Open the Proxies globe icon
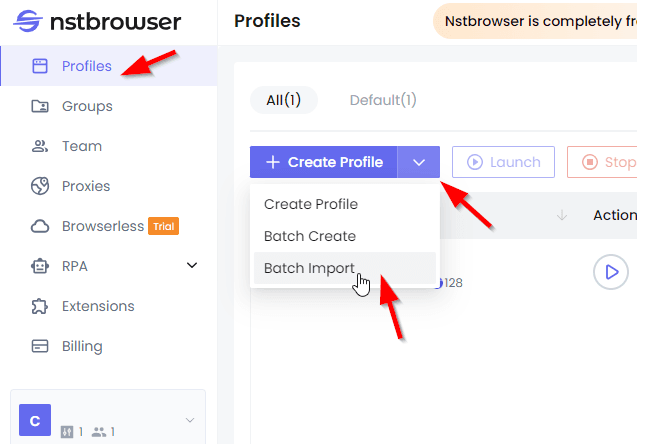 [40, 186]
